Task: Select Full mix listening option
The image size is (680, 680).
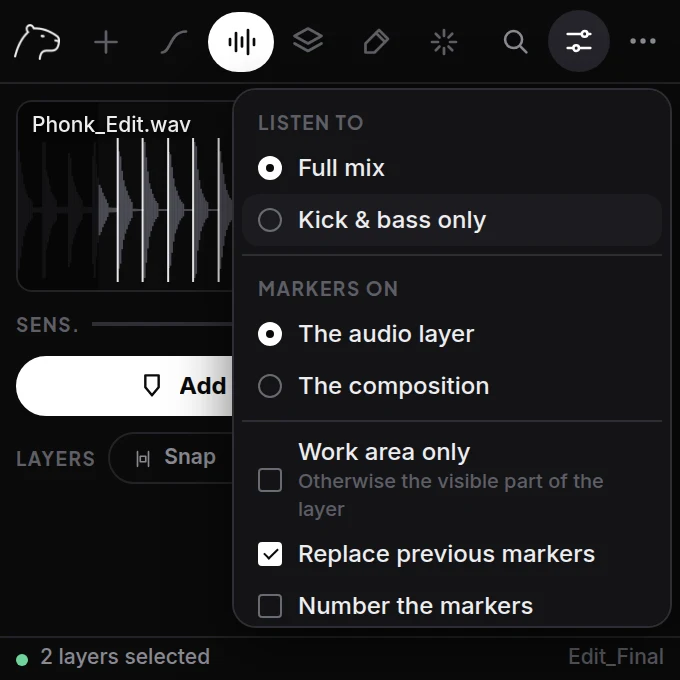Action: (x=452, y=168)
